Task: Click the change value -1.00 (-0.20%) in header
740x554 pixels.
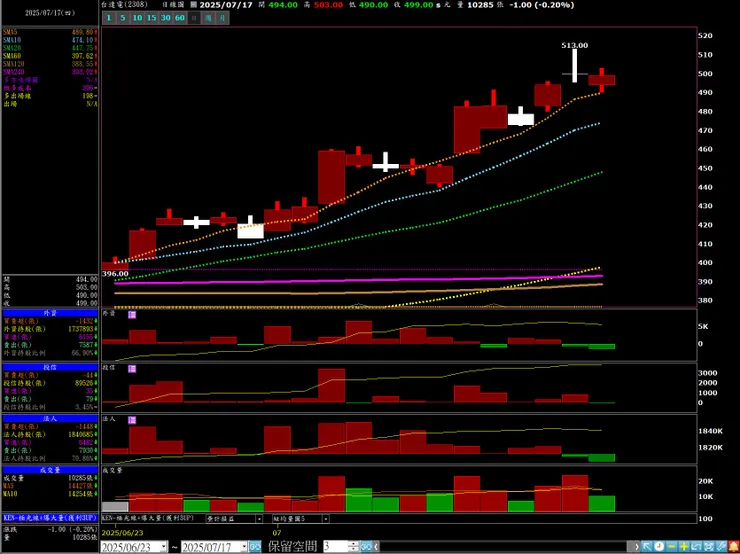Action: (x=544, y=5)
